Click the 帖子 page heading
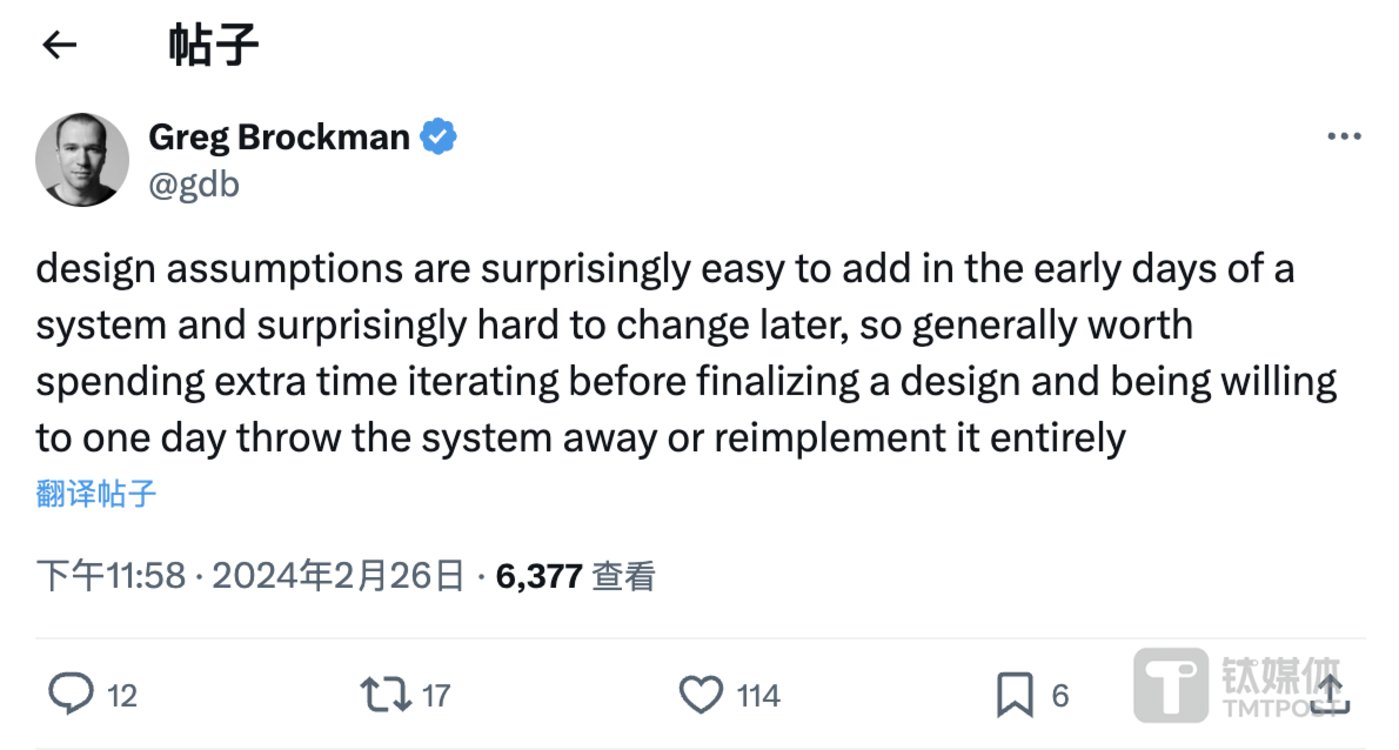Image resolution: width=1399 pixels, height=750 pixels. (214, 45)
